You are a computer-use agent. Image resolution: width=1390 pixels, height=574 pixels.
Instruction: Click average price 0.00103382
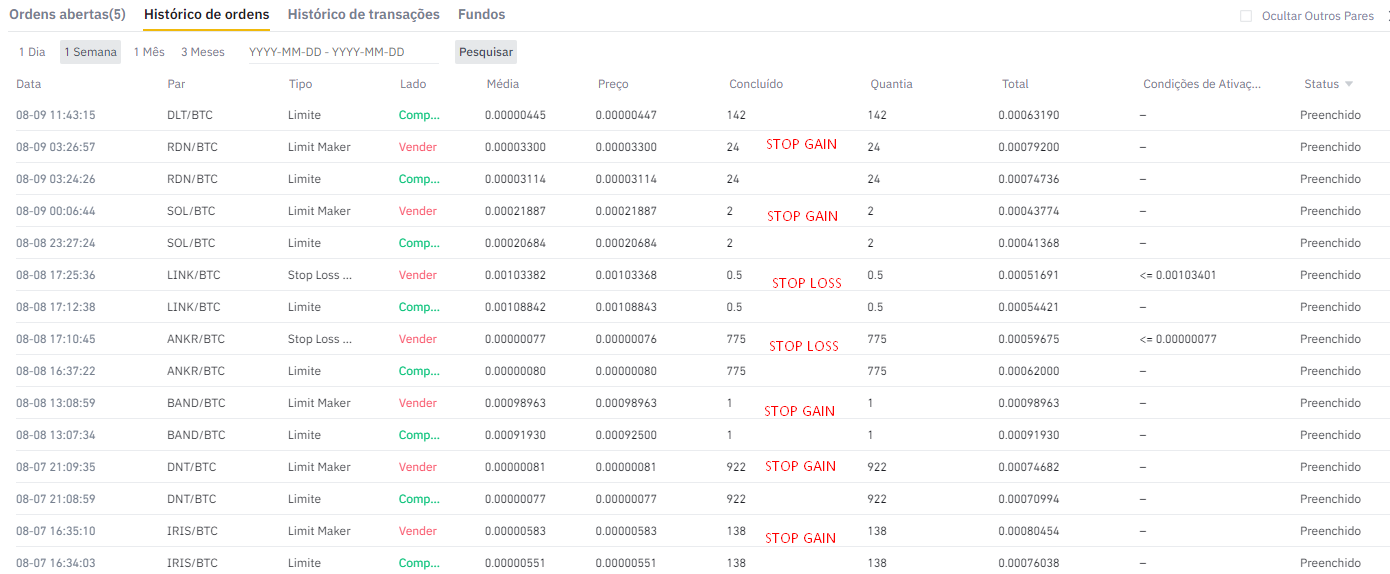tap(516, 275)
